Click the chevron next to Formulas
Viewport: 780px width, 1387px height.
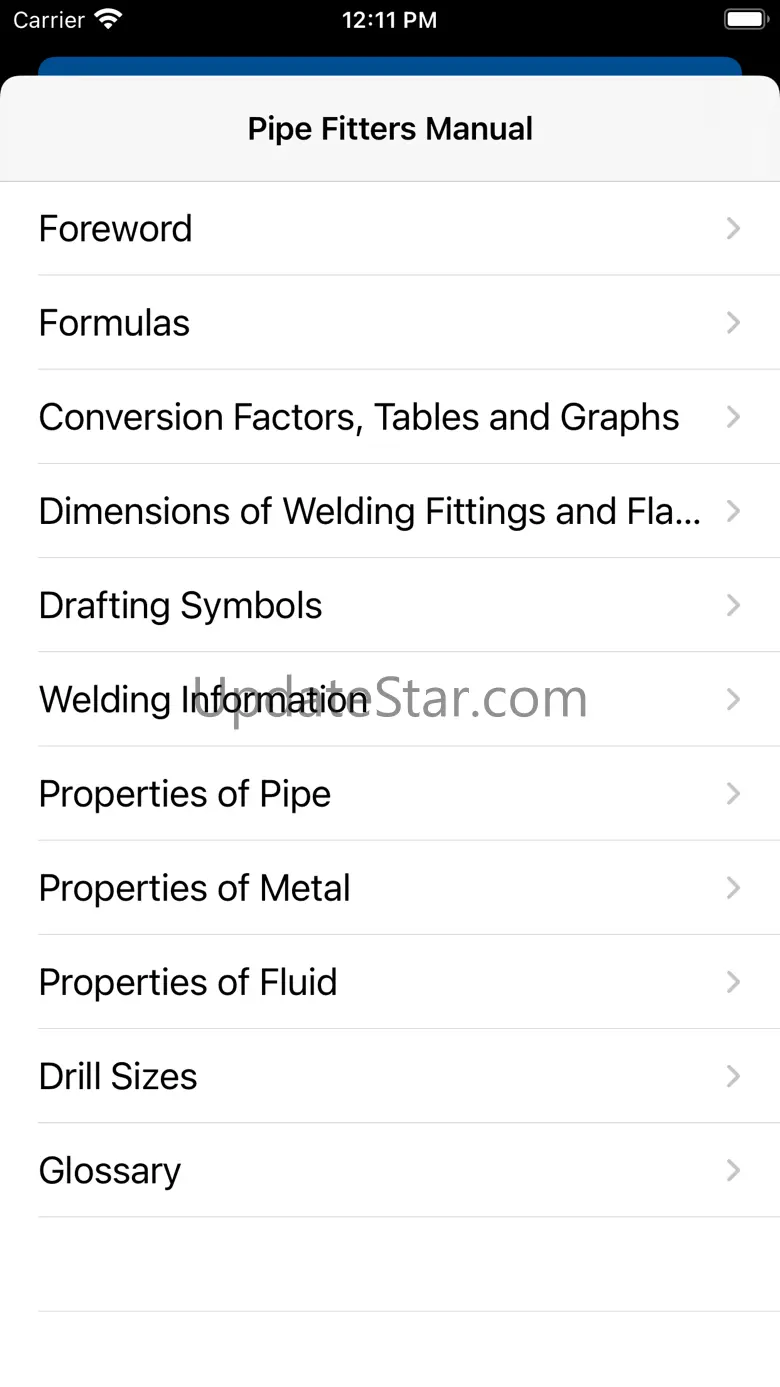(x=733, y=323)
